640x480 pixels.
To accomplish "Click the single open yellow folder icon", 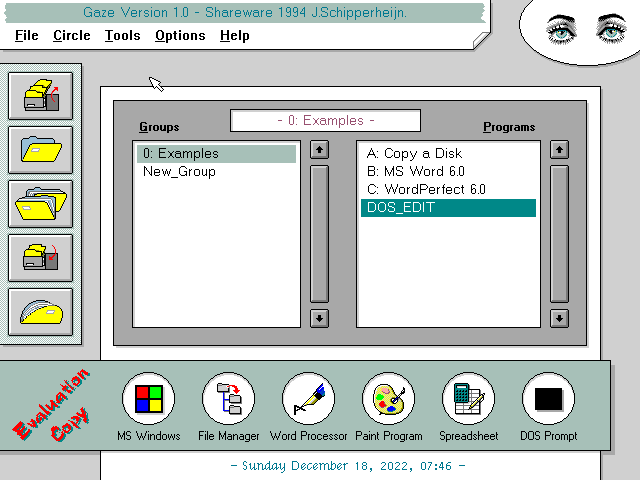I will point(40,150).
